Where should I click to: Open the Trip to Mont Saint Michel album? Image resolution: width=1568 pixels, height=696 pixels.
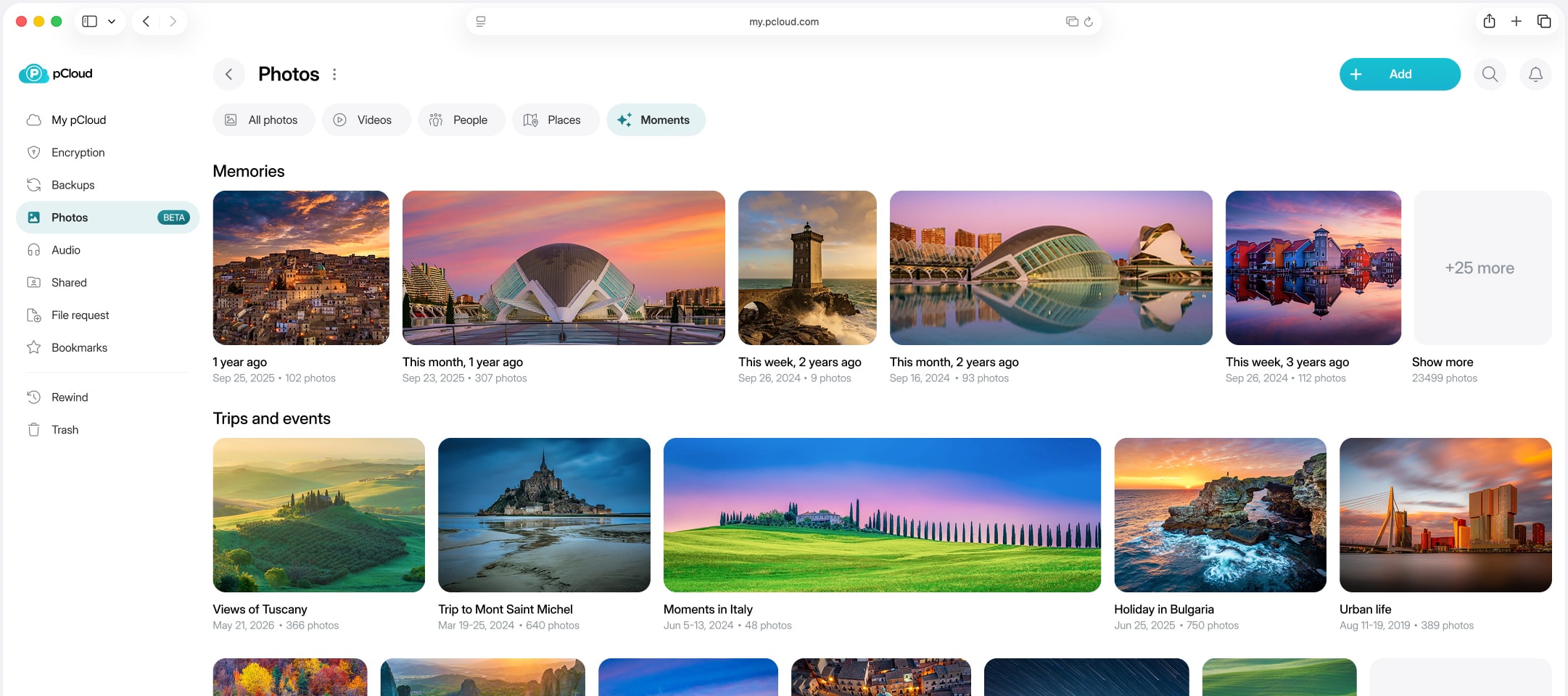(x=544, y=515)
